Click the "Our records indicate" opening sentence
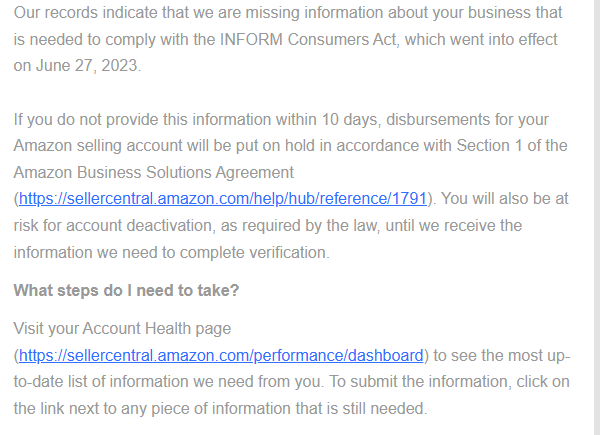The image size is (600, 435). pyautogui.click(x=85, y=13)
